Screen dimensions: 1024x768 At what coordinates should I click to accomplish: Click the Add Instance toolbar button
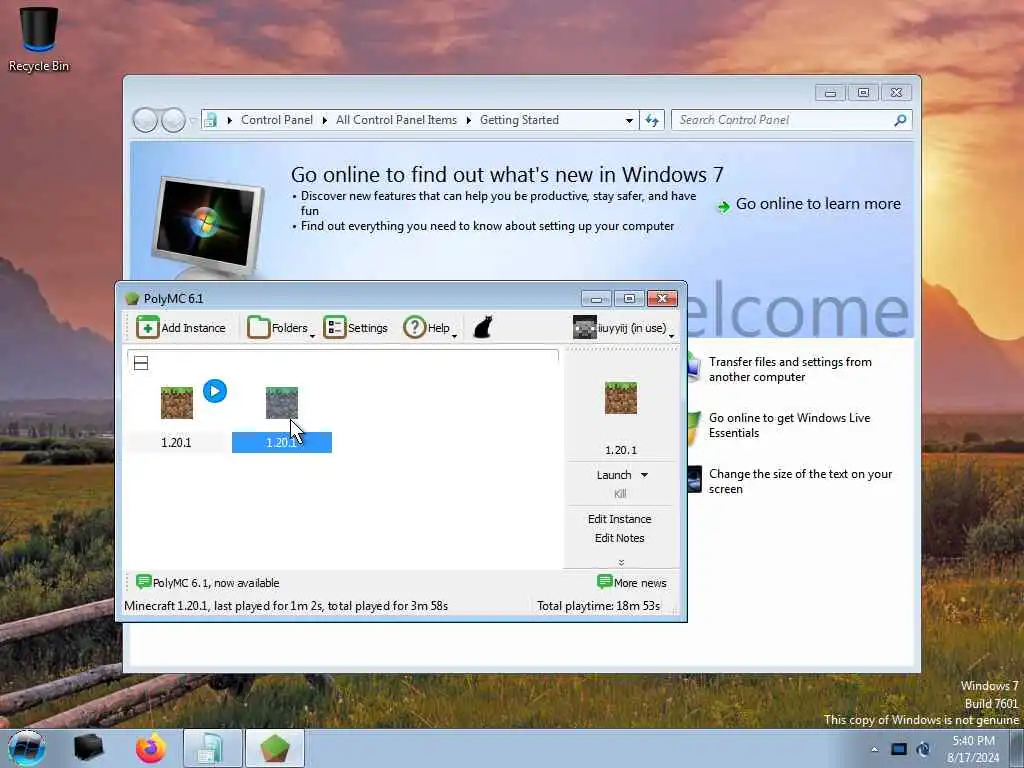(x=181, y=327)
